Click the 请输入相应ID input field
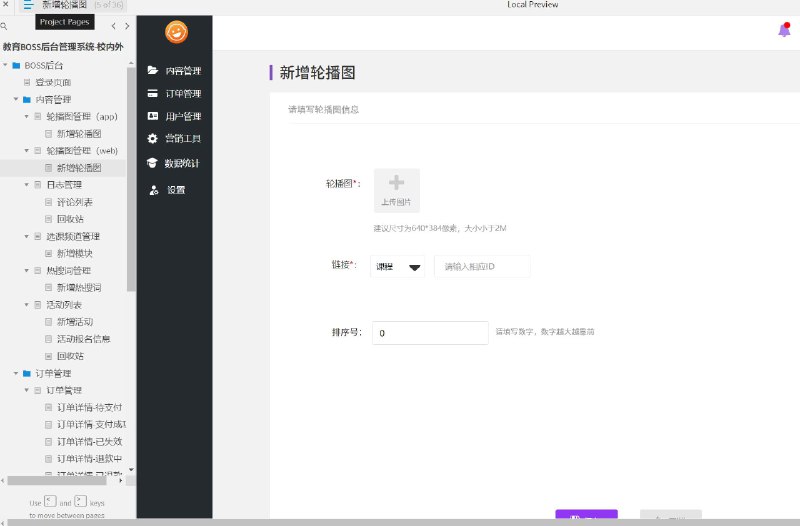 coord(482,266)
